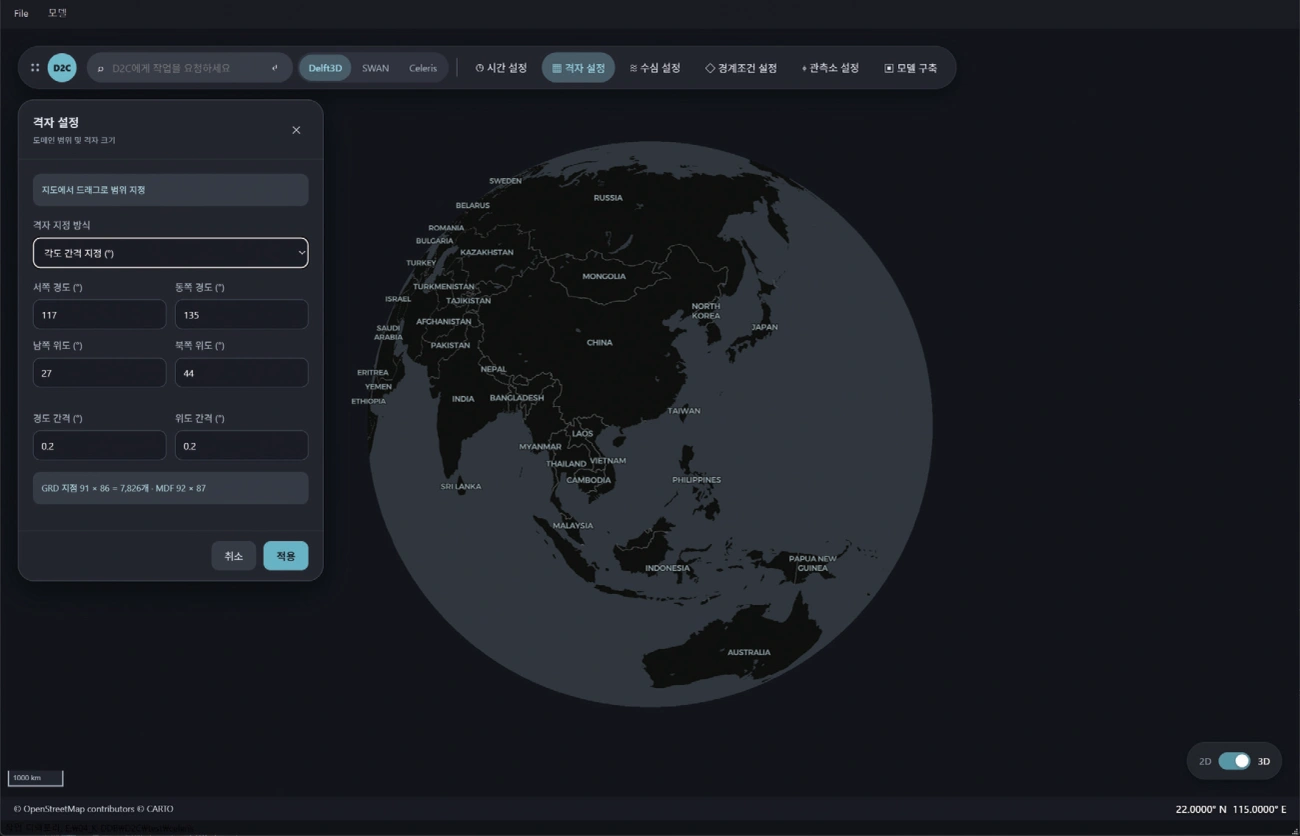Focus the 서쪽 경도 field showing 117

click(99, 315)
